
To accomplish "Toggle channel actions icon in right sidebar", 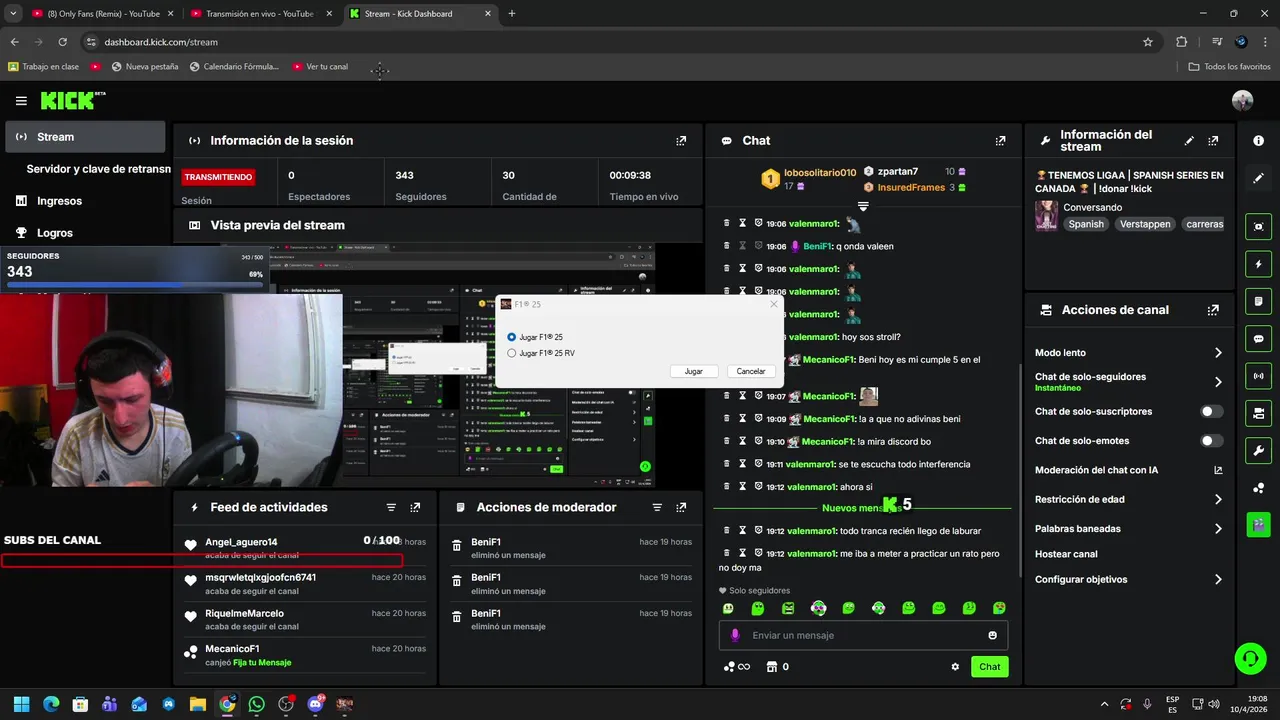I will coord(1258,413).
